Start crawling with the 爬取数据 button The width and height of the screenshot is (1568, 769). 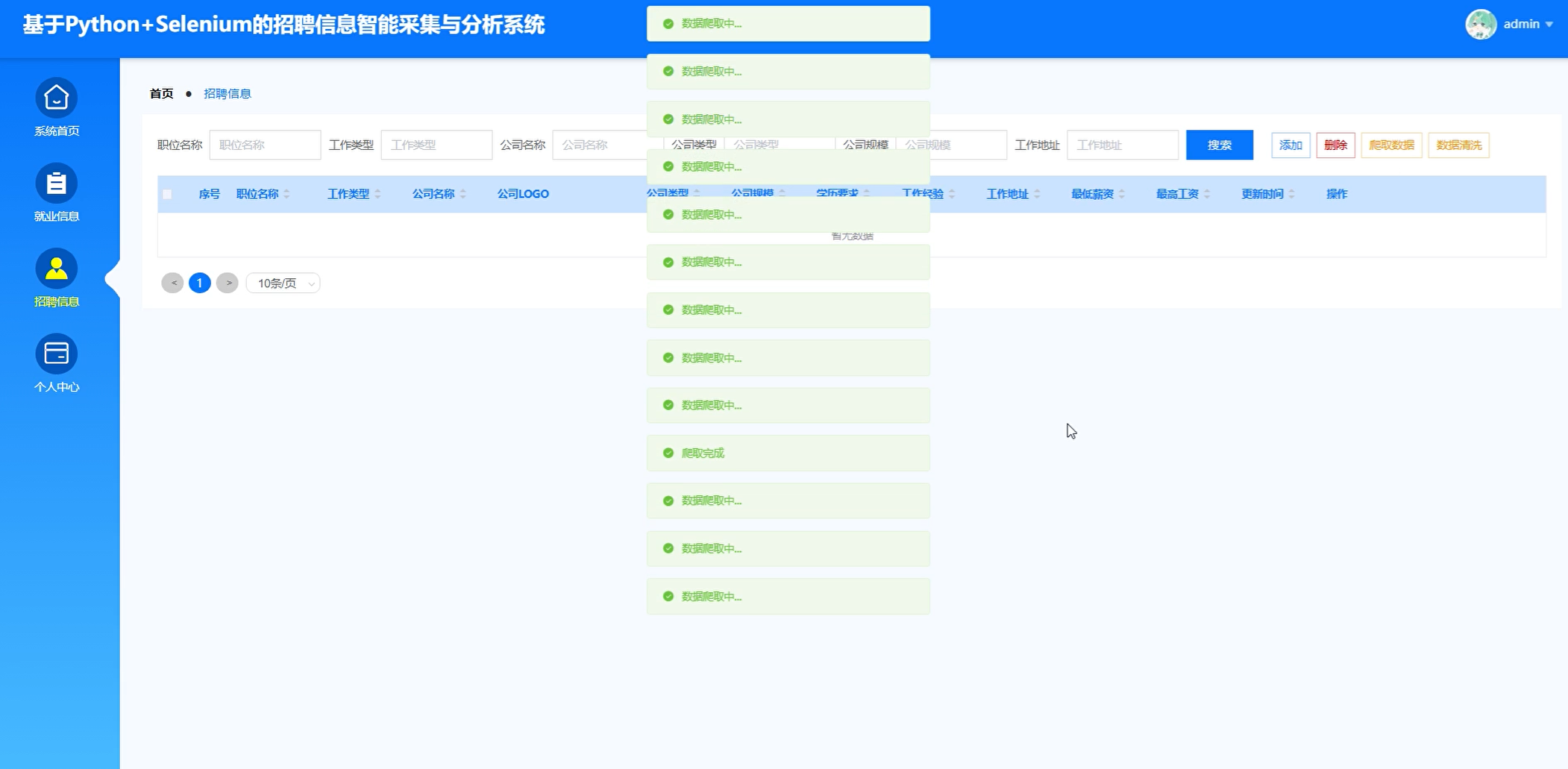click(x=1391, y=145)
